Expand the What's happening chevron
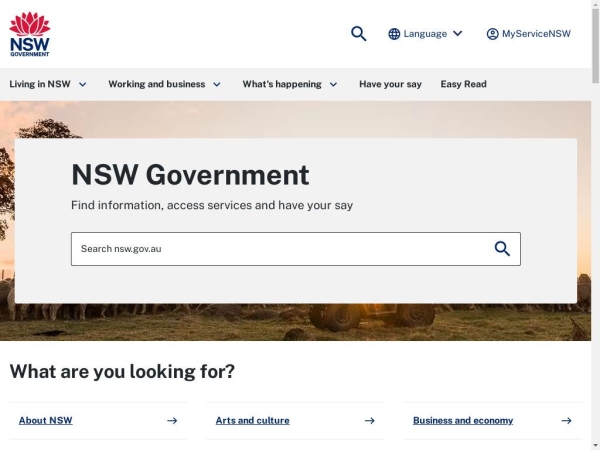 pyautogui.click(x=334, y=85)
